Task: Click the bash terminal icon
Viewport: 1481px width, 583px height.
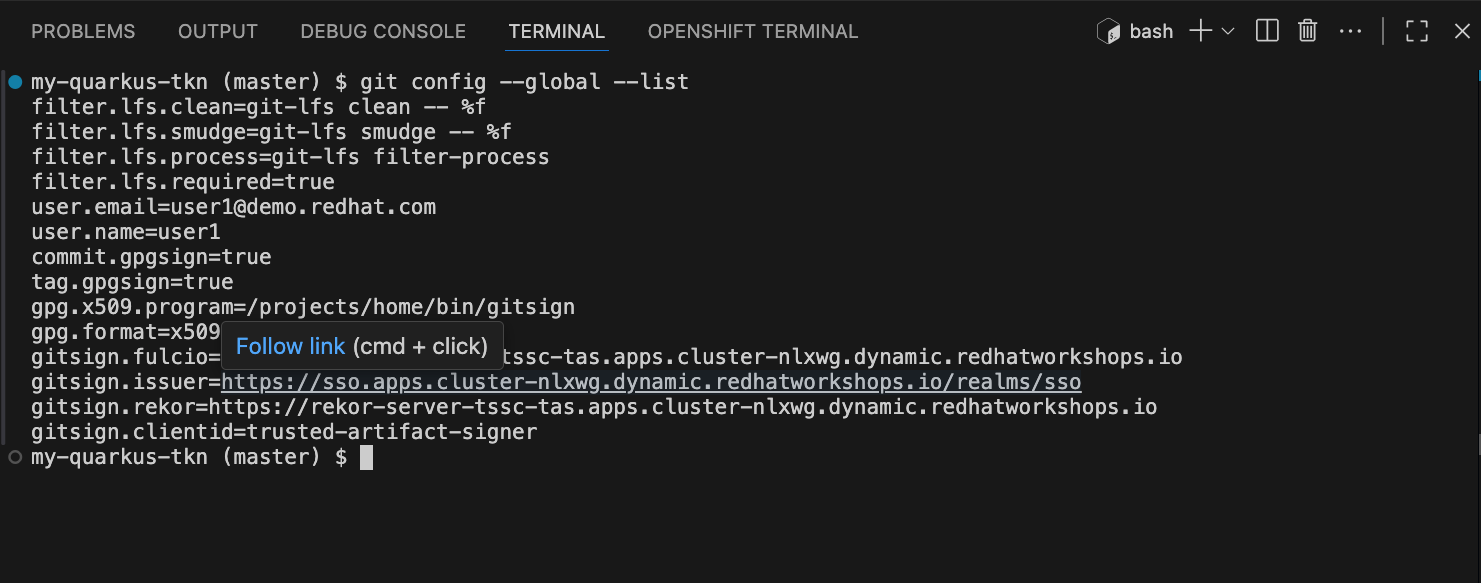Action: 1108,31
